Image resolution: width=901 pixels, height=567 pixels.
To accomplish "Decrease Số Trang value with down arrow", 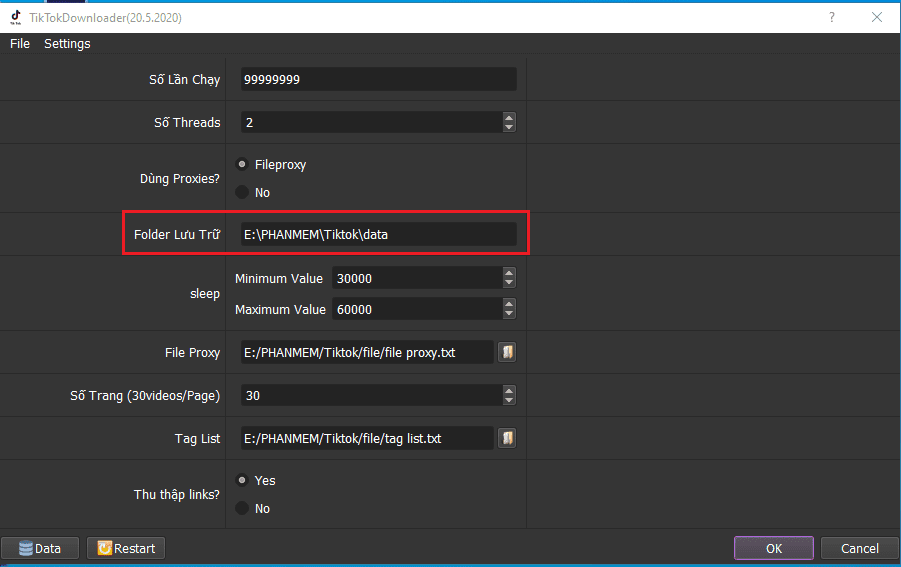I will pyautogui.click(x=509, y=400).
